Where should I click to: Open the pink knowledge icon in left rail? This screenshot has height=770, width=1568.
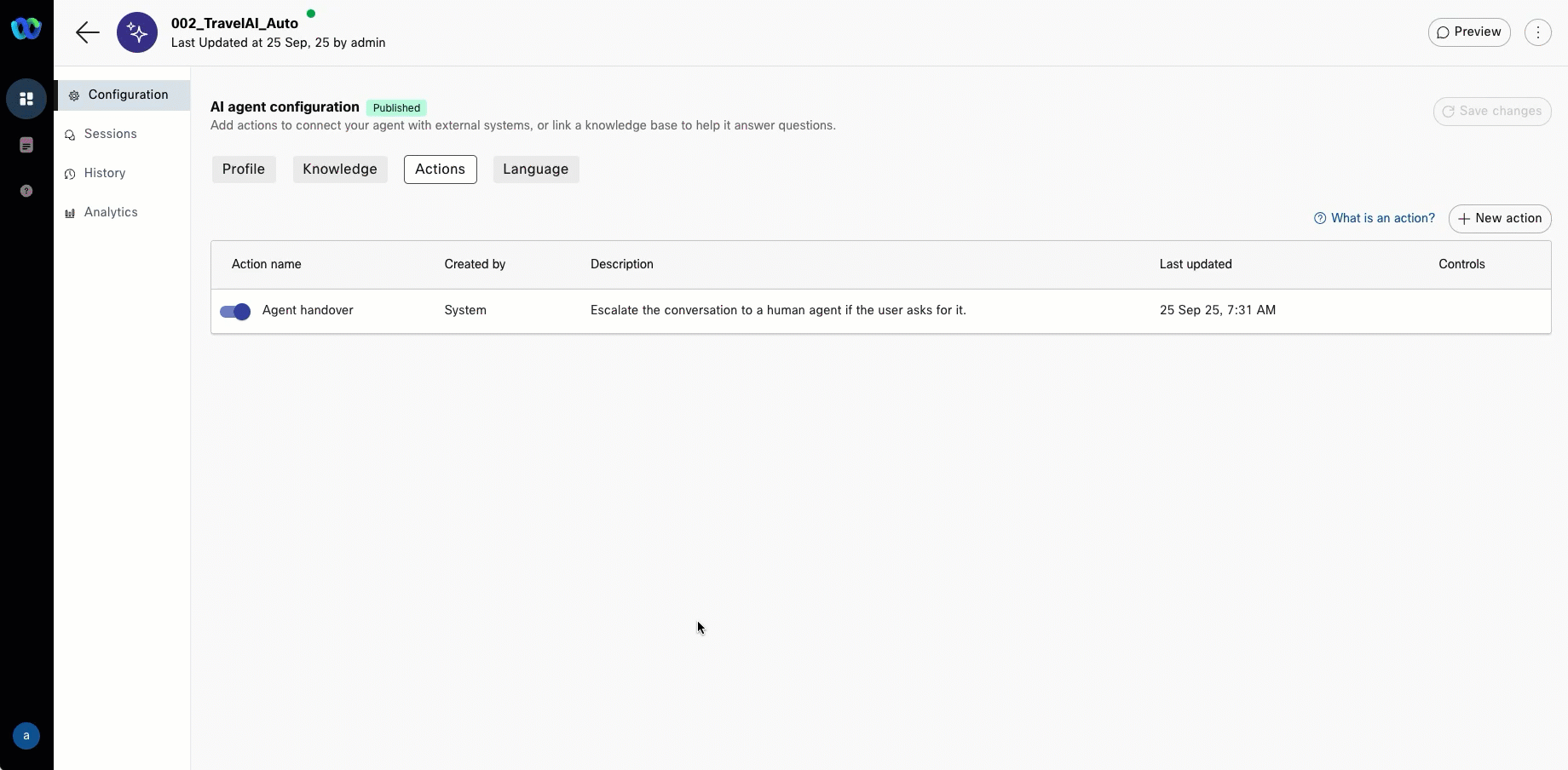pyautogui.click(x=26, y=145)
